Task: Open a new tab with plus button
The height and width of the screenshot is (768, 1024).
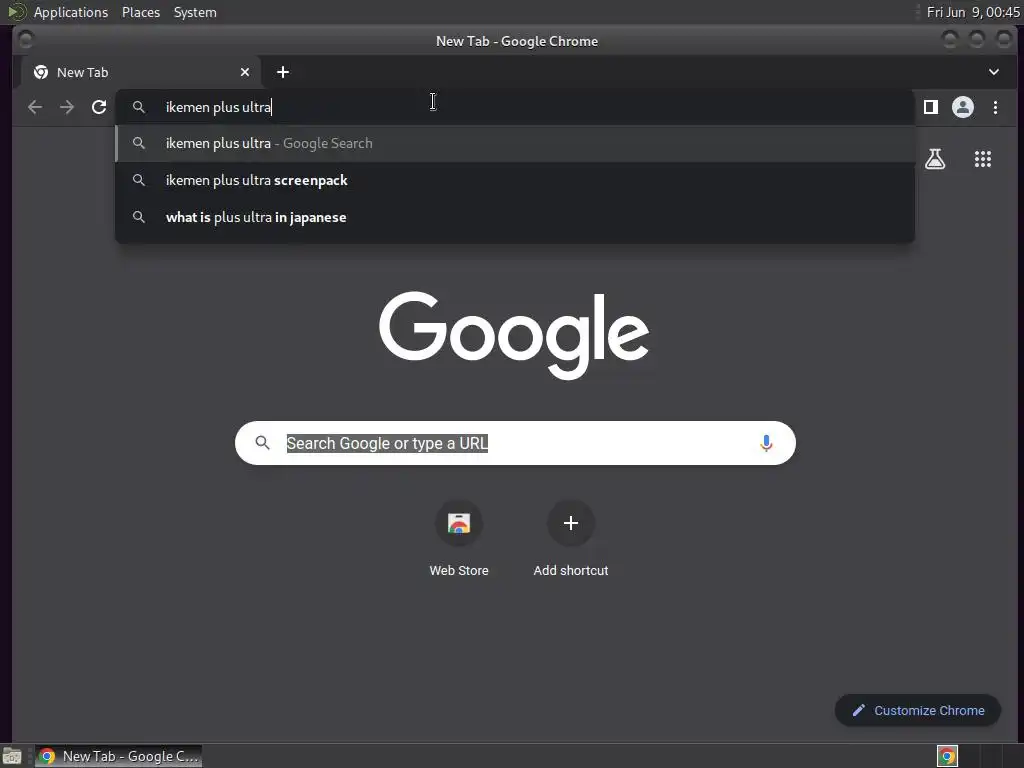Action: [x=283, y=72]
